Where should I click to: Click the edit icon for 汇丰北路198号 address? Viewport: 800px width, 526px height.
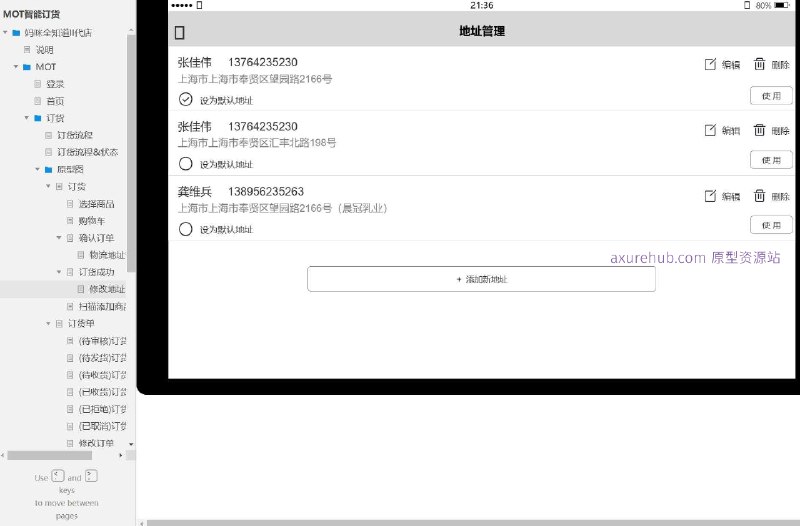click(710, 130)
